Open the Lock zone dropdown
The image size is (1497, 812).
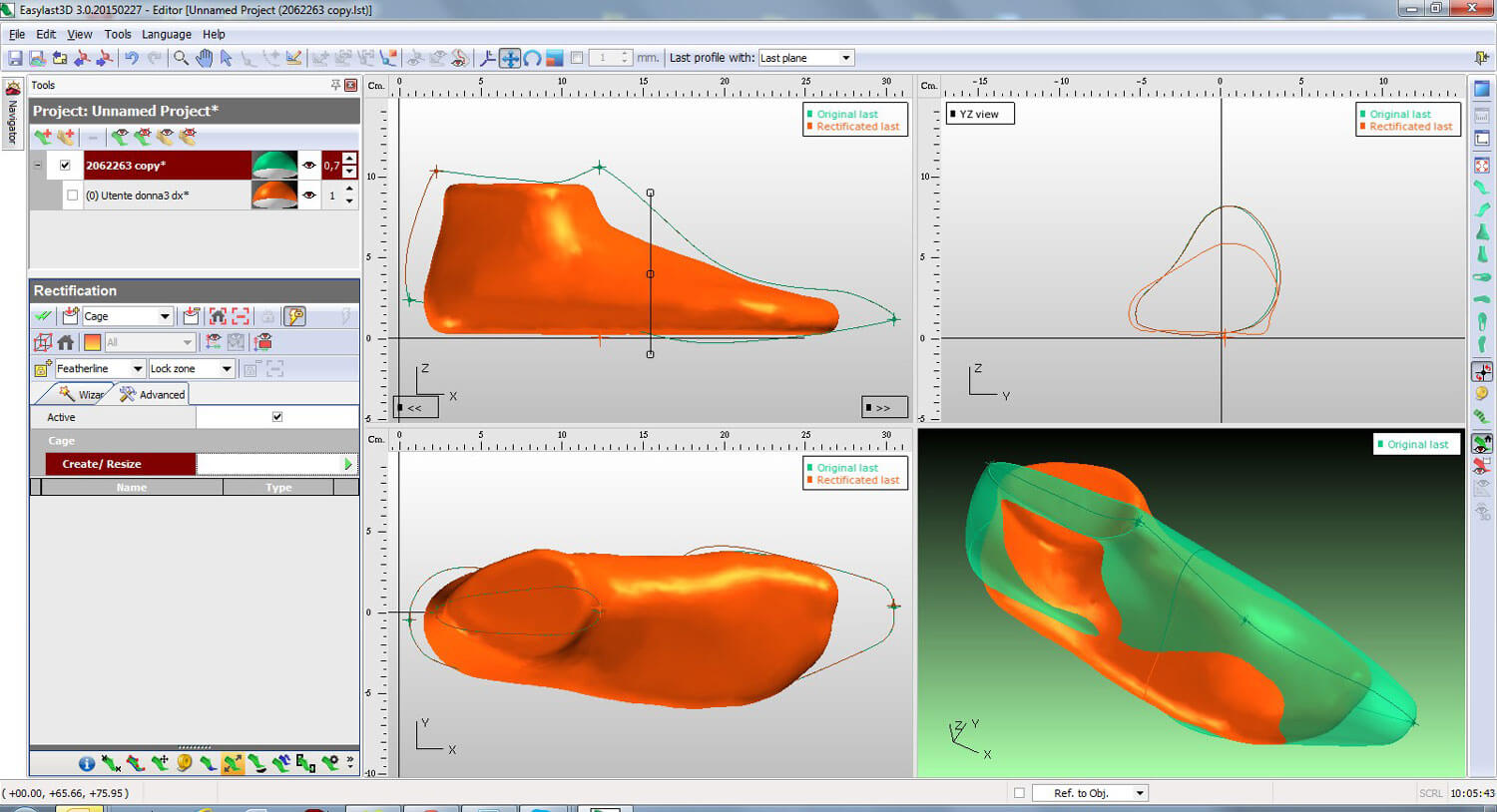[x=227, y=369]
